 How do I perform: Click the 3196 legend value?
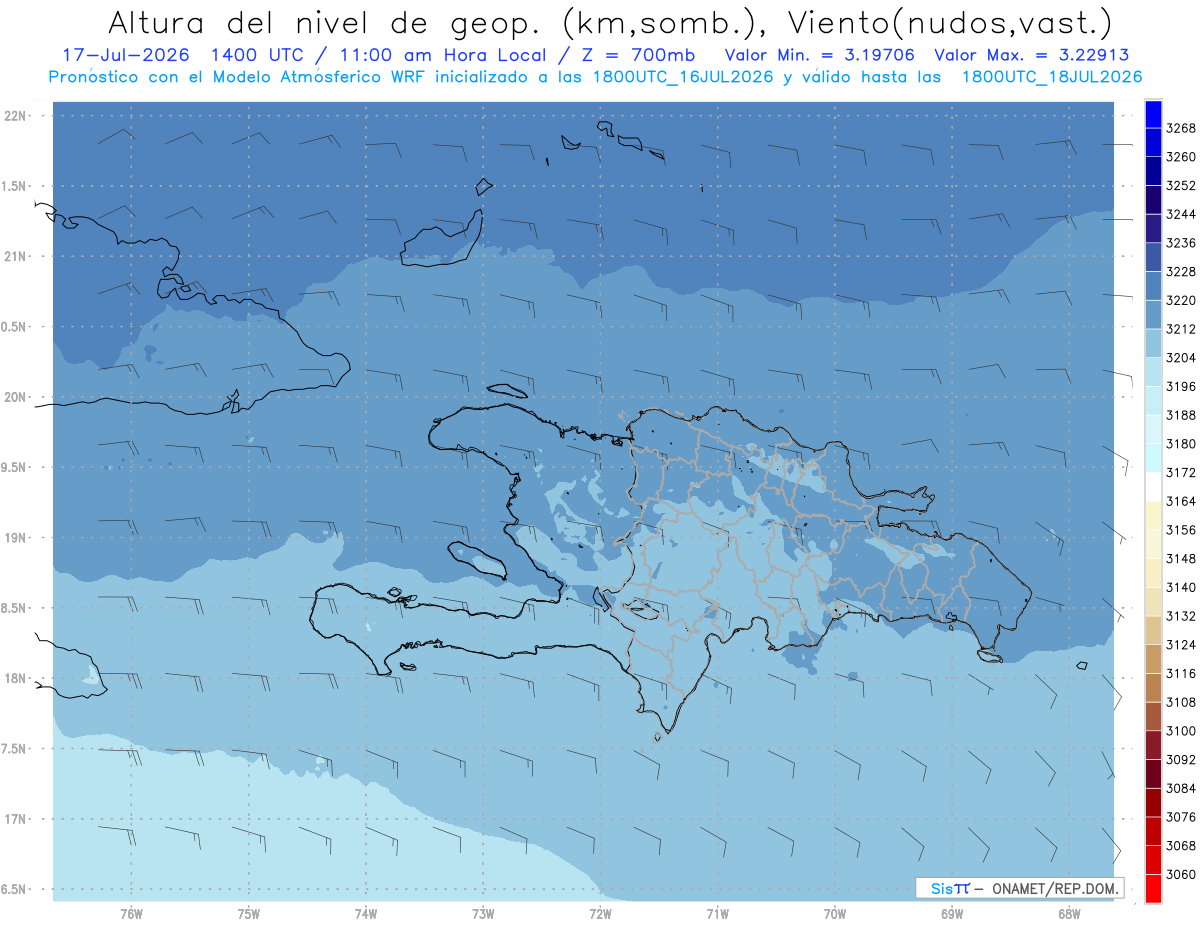pyautogui.click(x=1181, y=386)
